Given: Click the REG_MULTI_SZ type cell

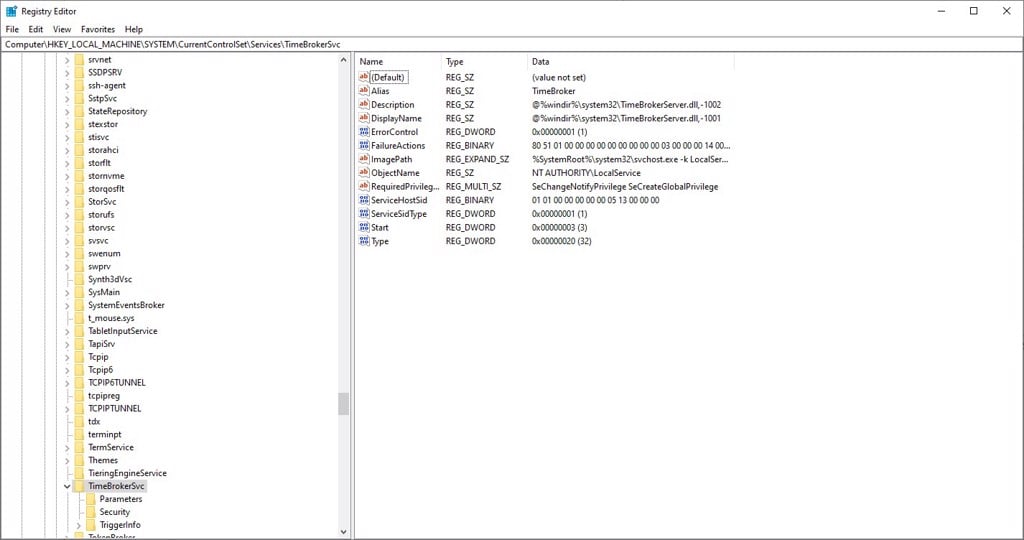Looking at the screenshot, I should 473,187.
